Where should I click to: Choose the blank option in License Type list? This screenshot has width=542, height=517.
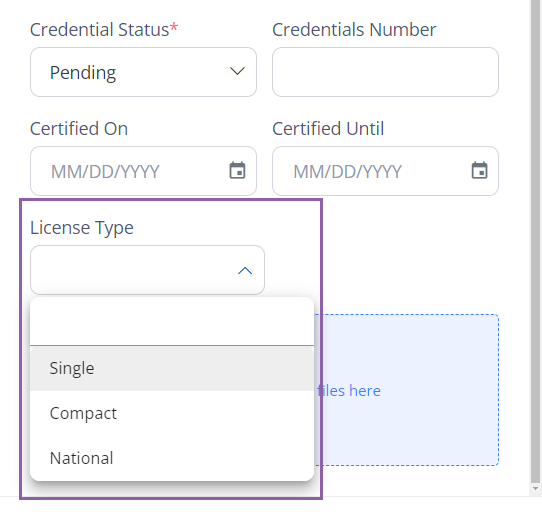(x=172, y=321)
